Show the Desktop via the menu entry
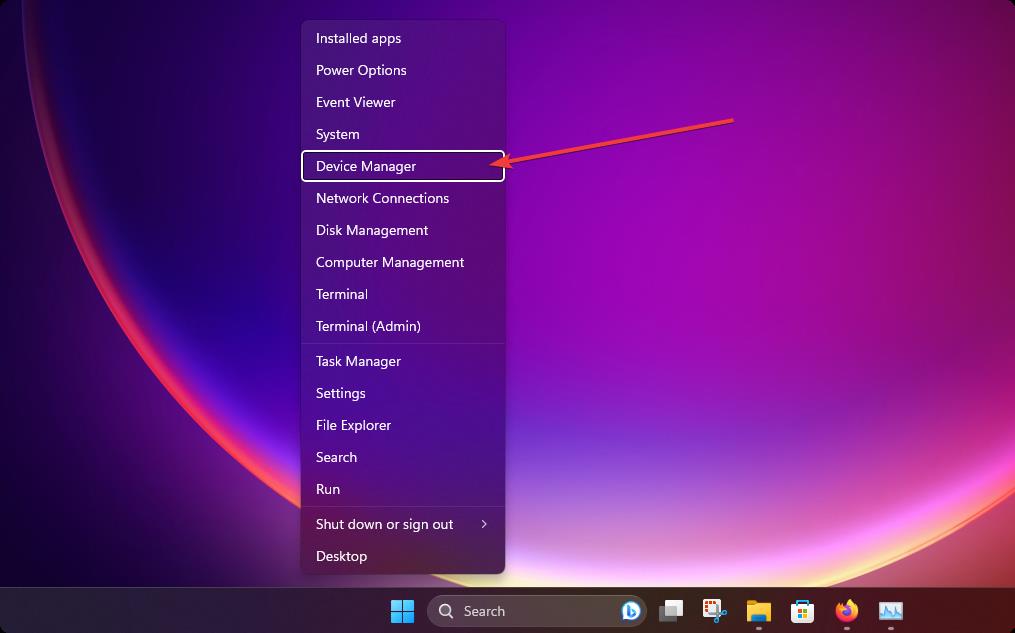The image size is (1015, 633). [341, 556]
